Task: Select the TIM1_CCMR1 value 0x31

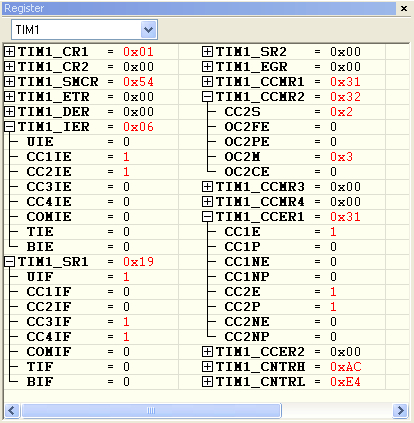Action: [346, 82]
